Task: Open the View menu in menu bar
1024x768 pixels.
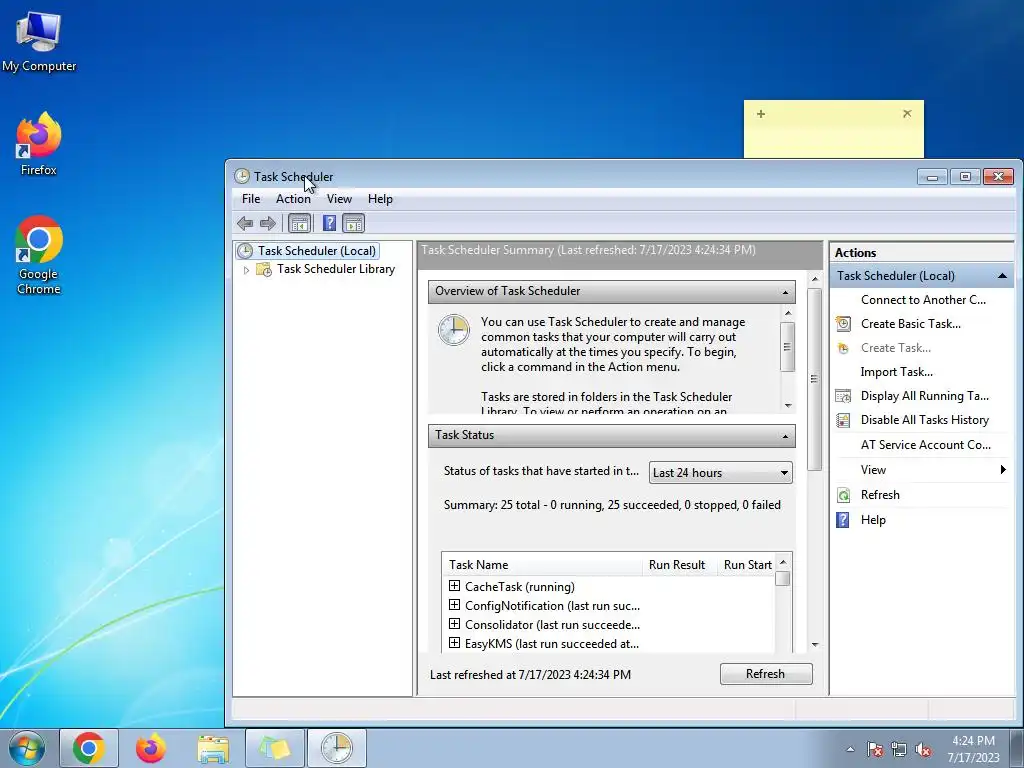Action: pyautogui.click(x=340, y=199)
